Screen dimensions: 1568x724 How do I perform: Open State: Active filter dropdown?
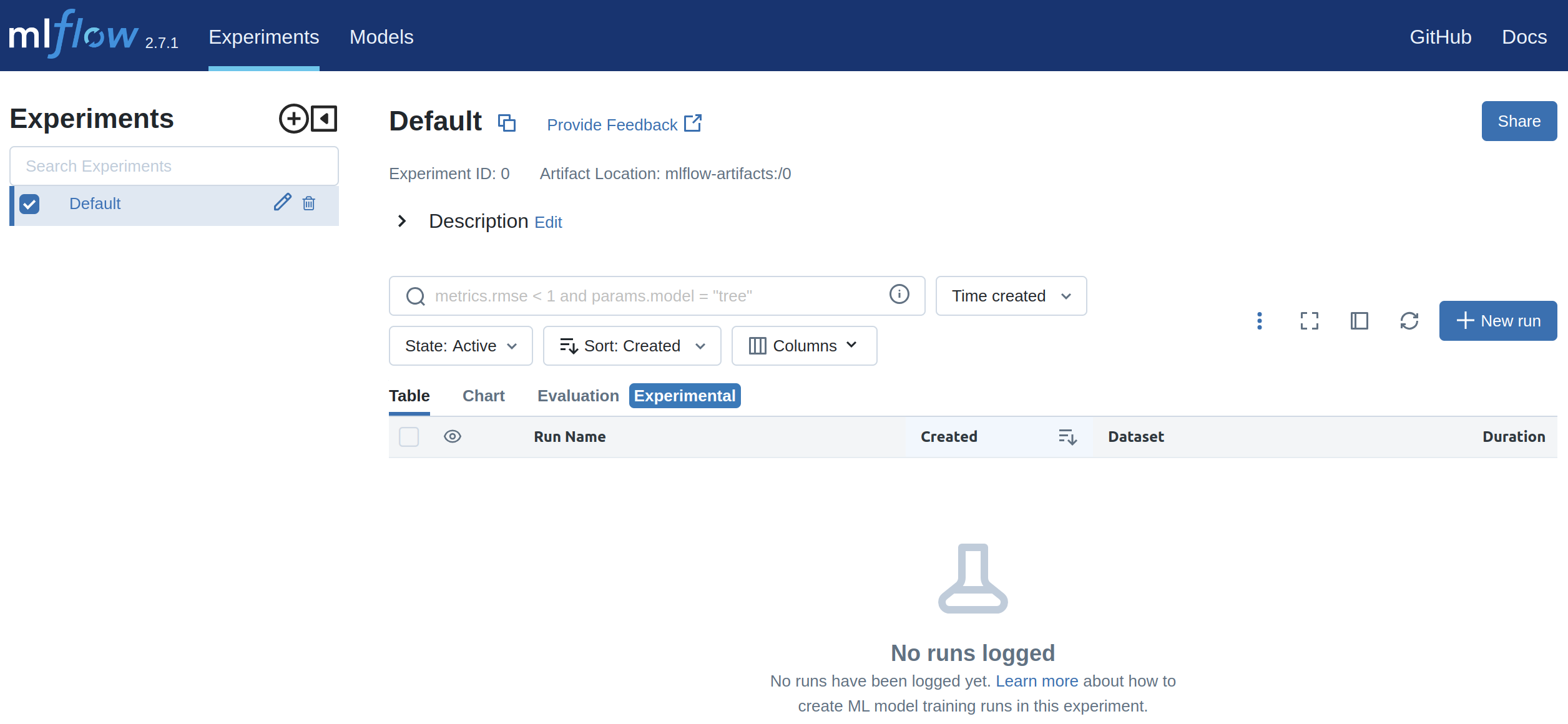pyautogui.click(x=461, y=346)
